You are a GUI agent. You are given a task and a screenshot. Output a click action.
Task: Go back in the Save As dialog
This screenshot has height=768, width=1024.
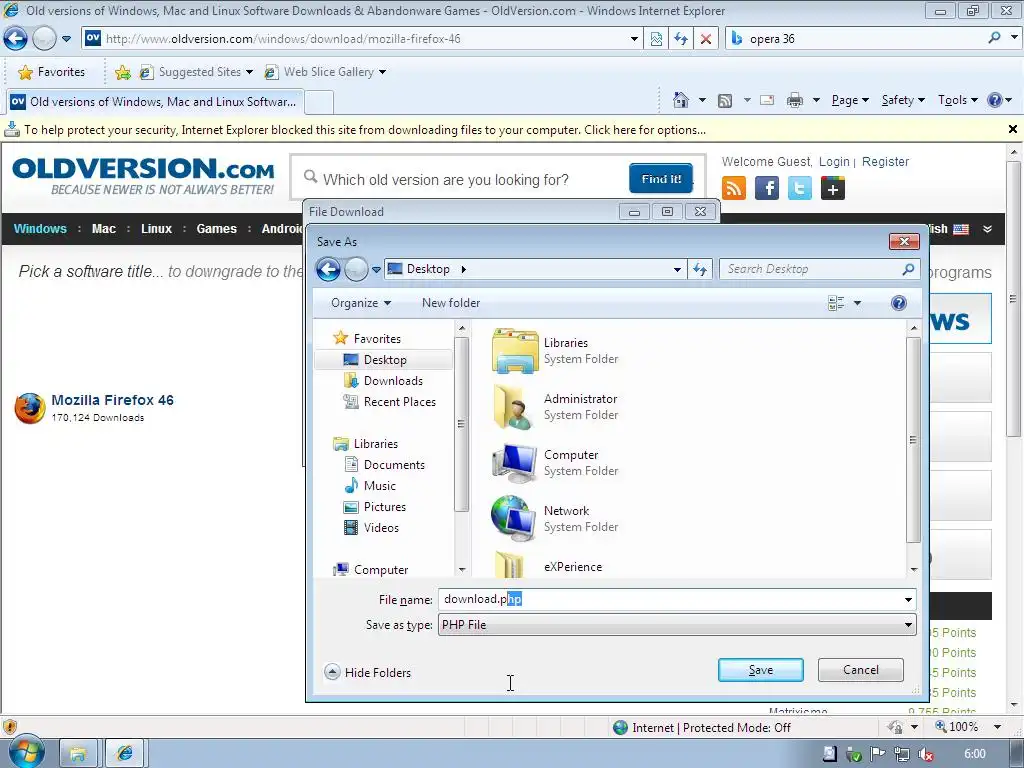pos(328,269)
